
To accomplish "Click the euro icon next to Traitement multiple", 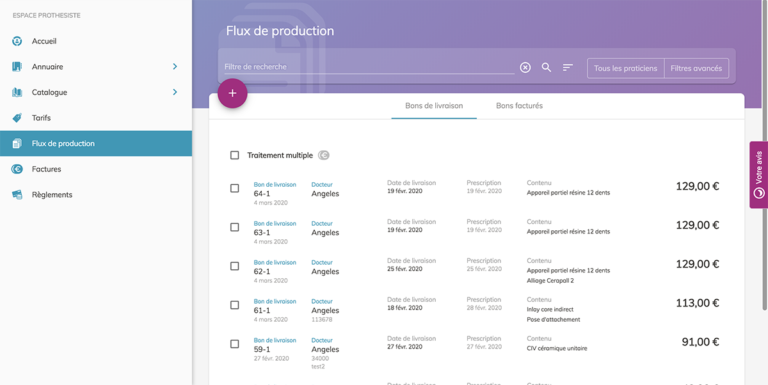I will pos(323,155).
